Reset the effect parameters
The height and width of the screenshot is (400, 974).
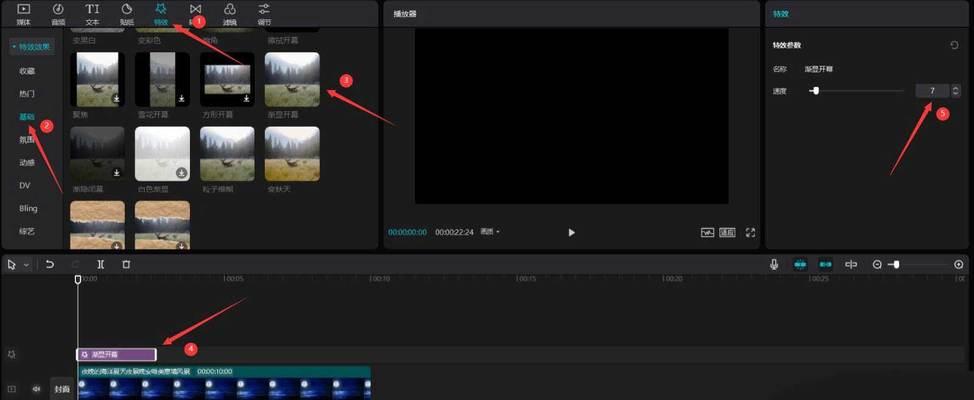(x=954, y=45)
